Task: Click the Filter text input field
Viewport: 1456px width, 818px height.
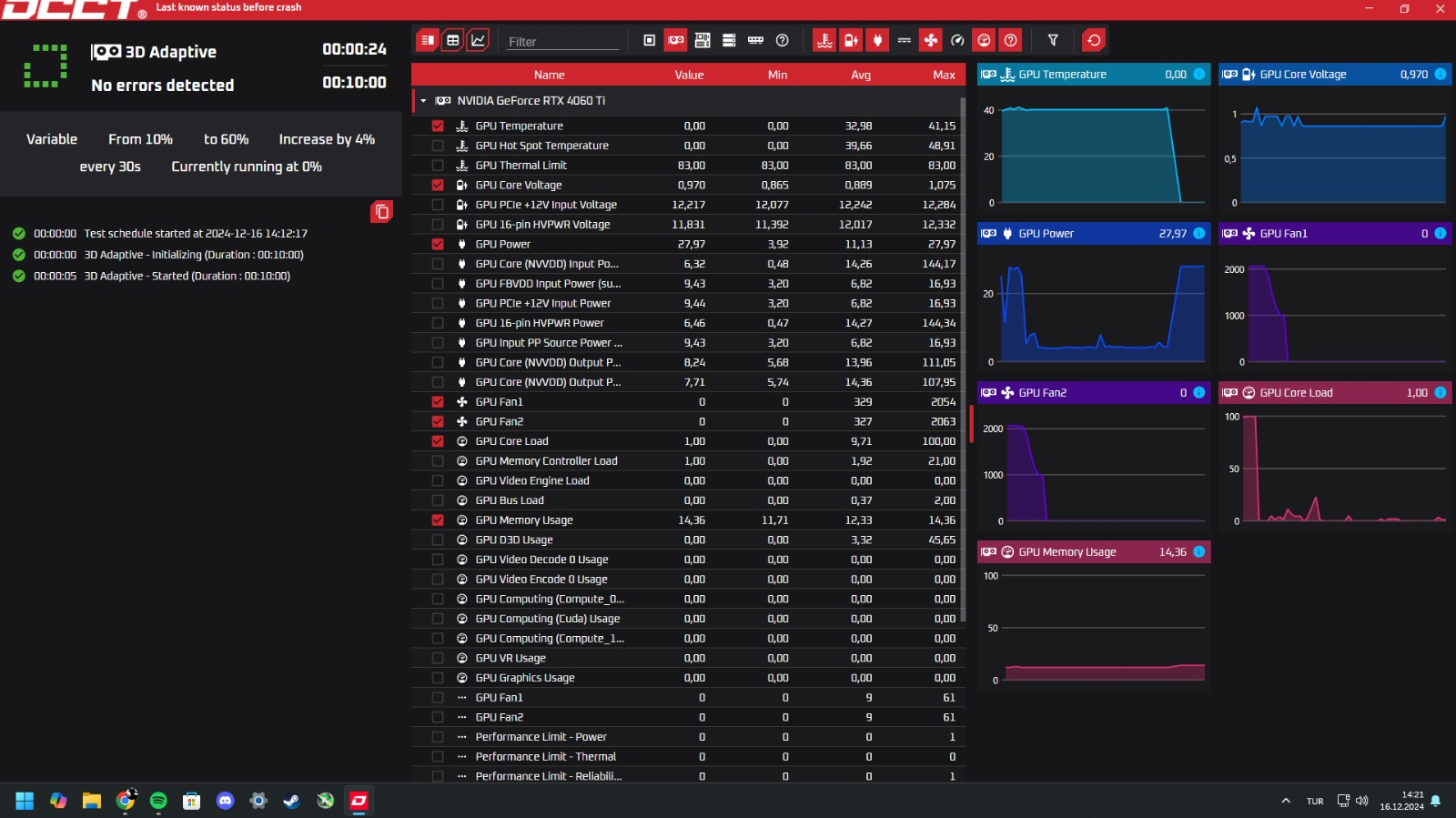Action: tap(562, 42)
